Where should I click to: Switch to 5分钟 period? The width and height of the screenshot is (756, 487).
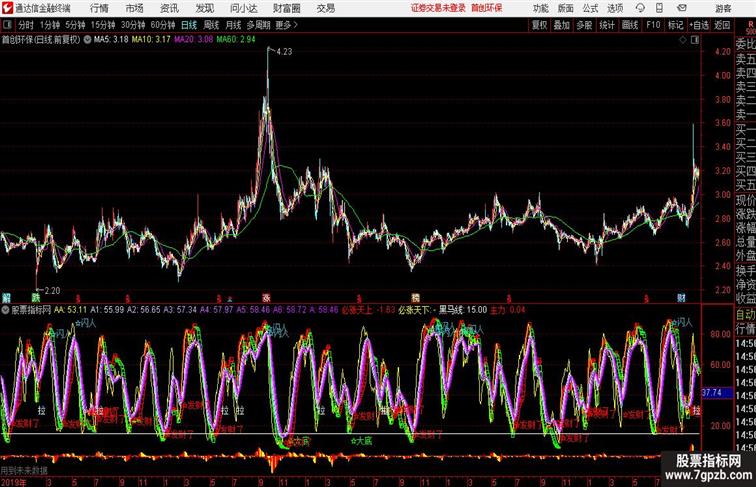pos(75,25)
